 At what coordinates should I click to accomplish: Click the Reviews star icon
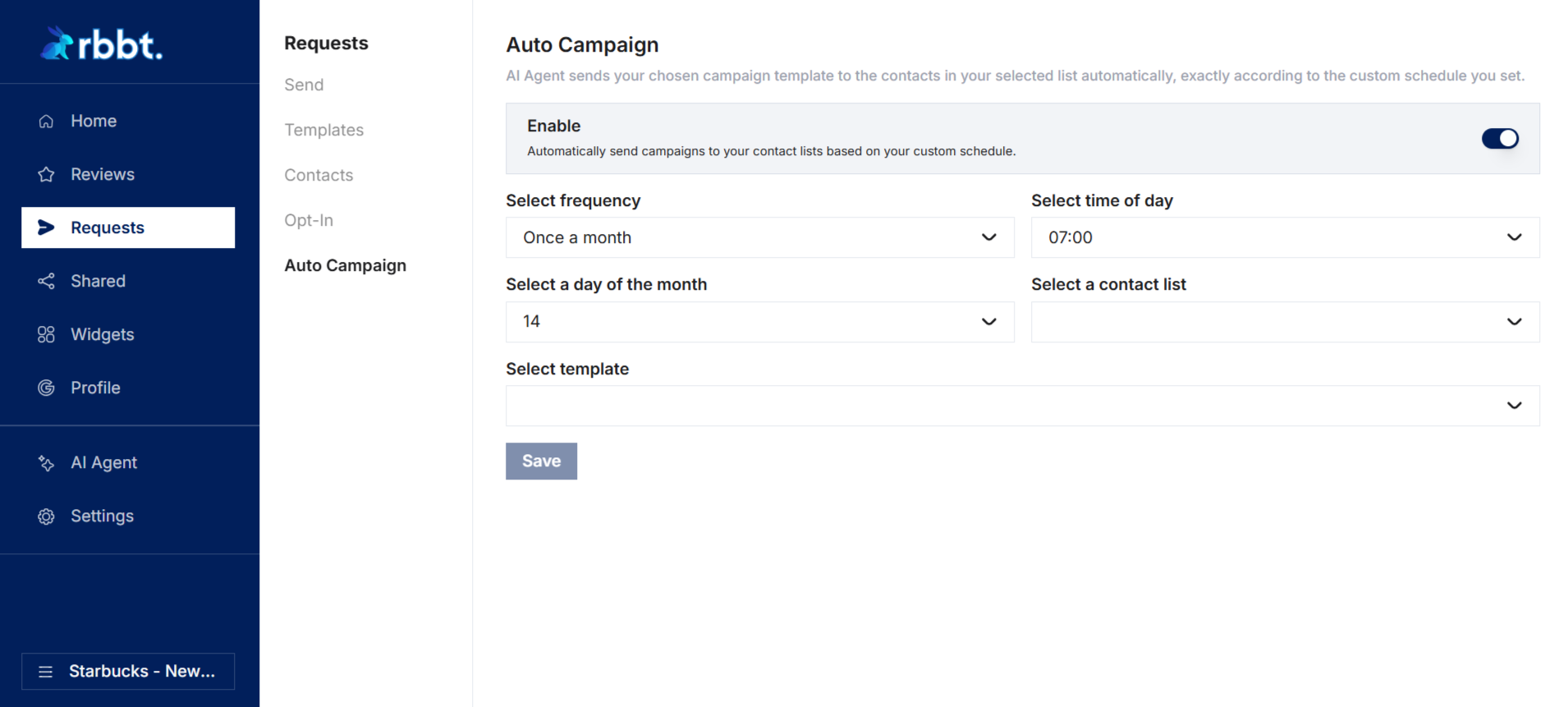[x=46, y=175]
